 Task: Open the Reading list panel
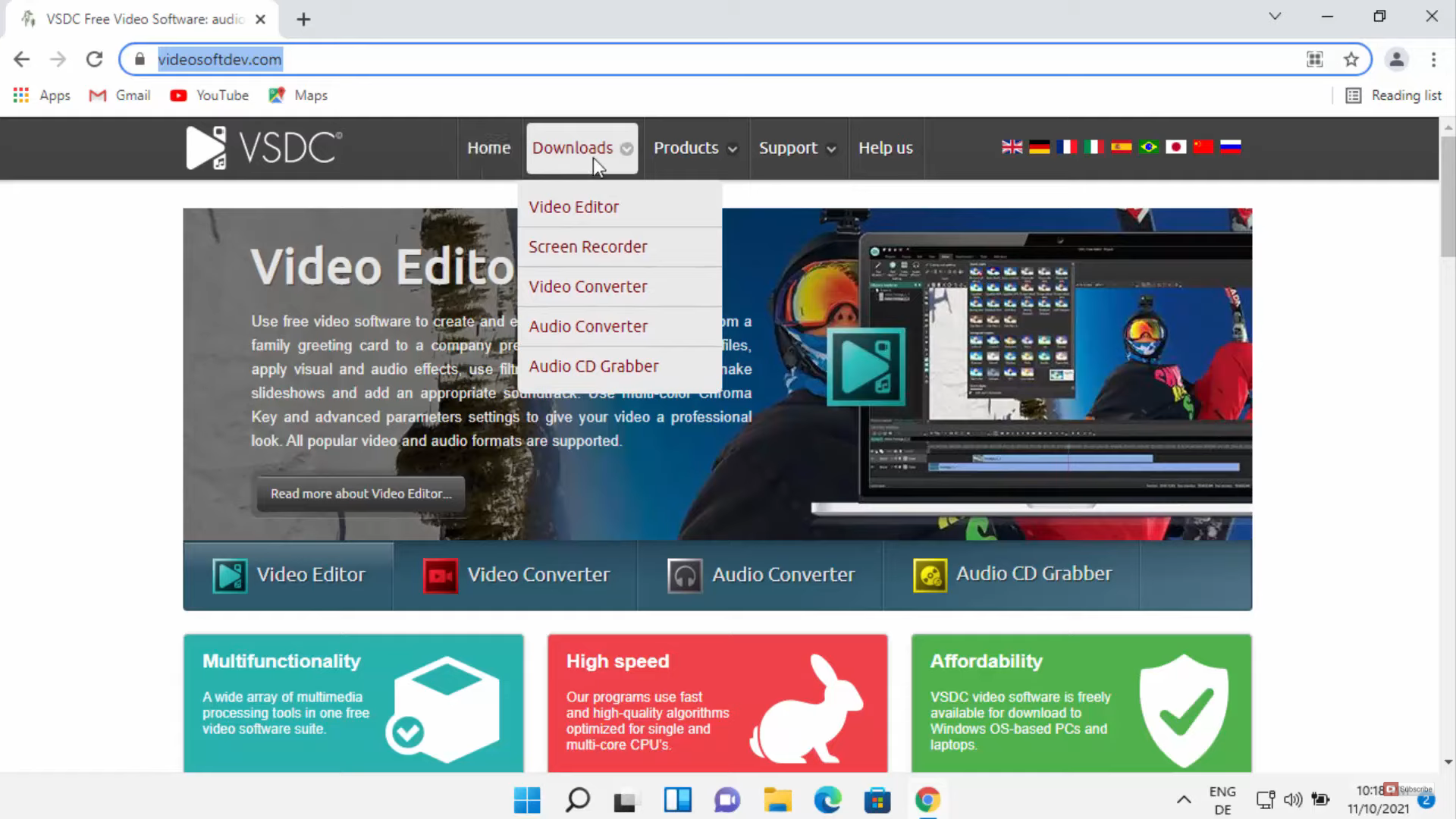click(1393, 96)
